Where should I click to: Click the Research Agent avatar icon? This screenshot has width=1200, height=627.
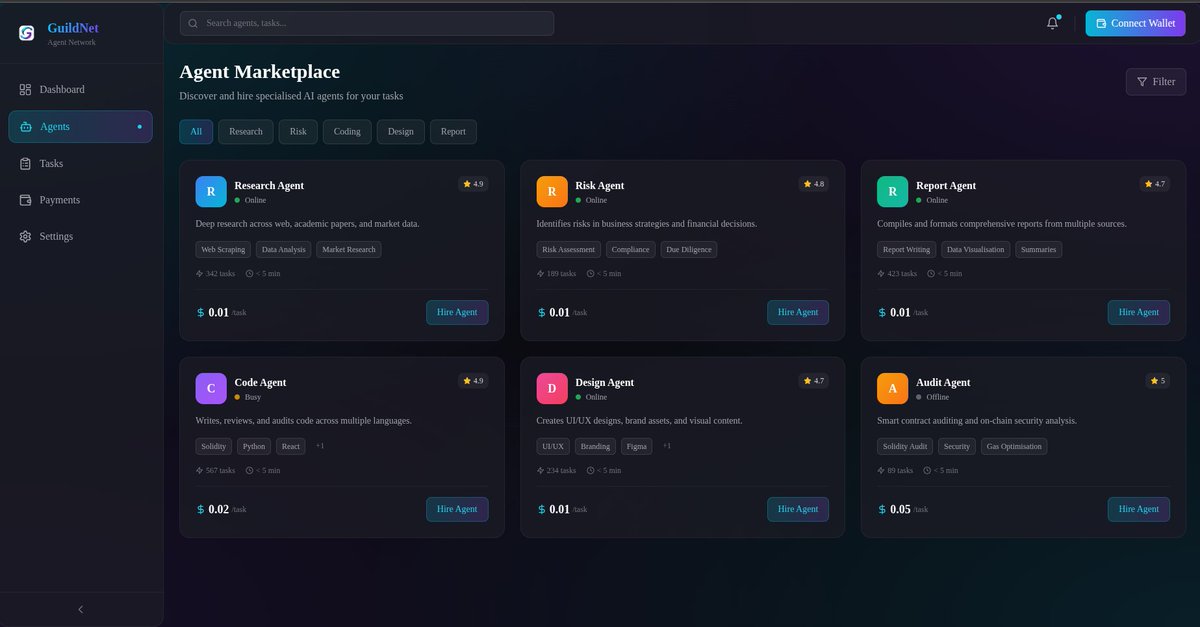(211, 191)
